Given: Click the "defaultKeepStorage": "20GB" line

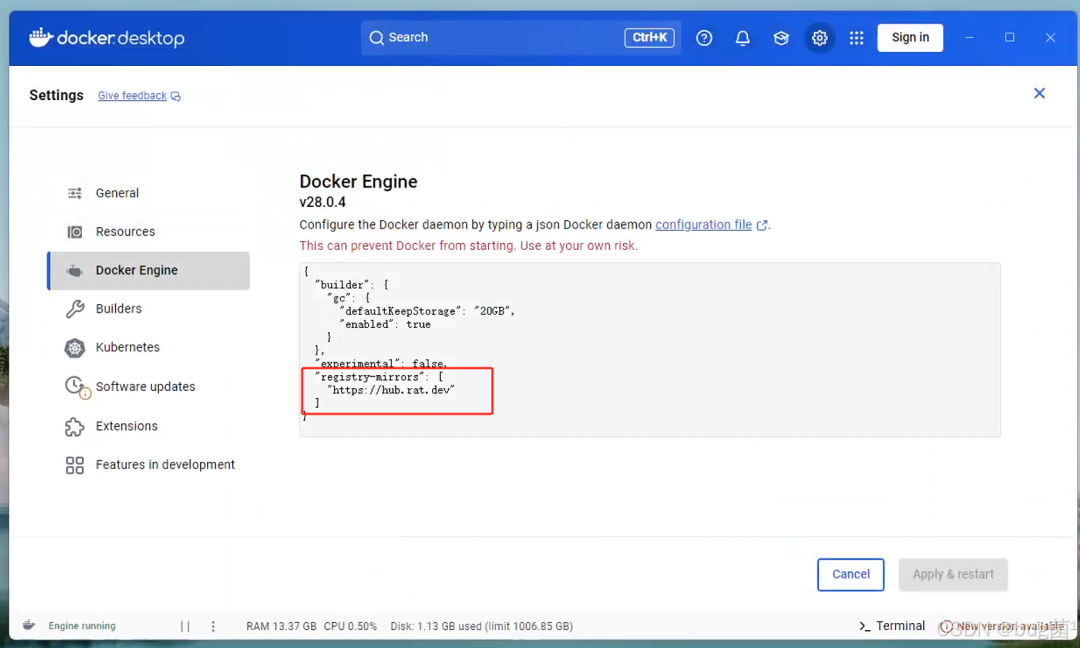Looking at the screenshot, I should pos(427,311).
